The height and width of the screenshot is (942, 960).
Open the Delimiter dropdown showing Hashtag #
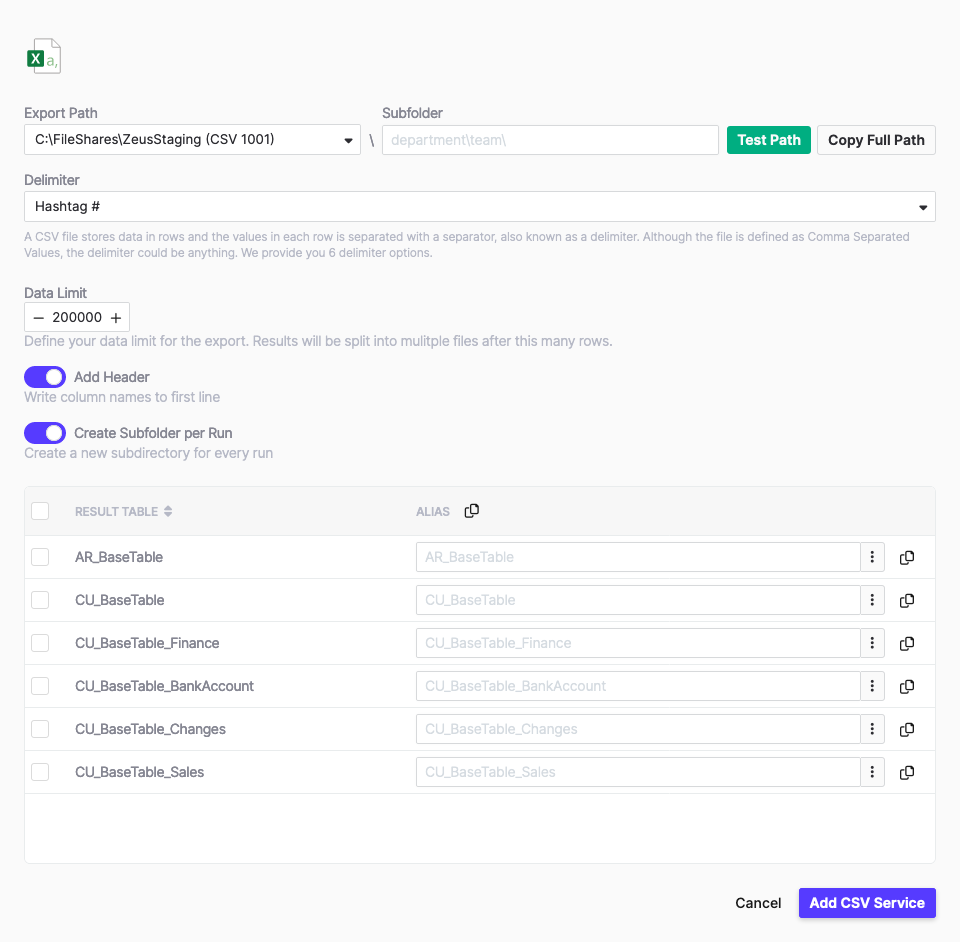point(479,207)
